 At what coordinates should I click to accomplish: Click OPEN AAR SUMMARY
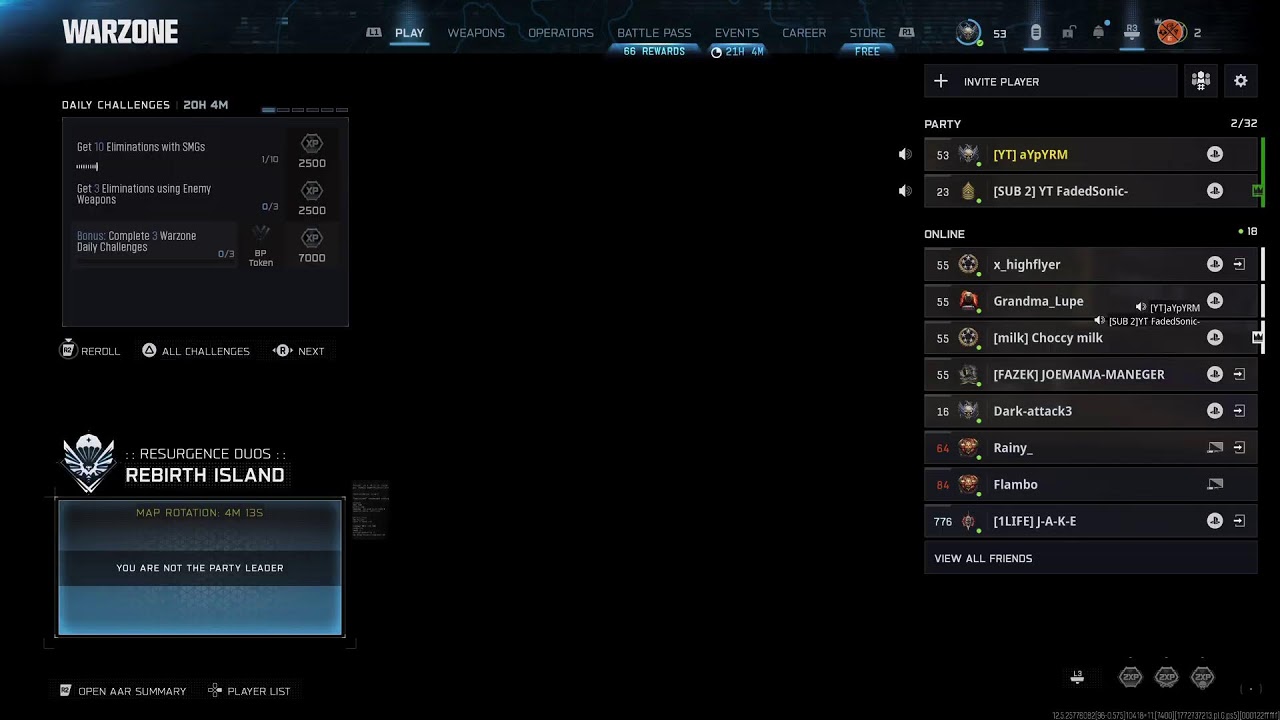(x=123, y=691)
